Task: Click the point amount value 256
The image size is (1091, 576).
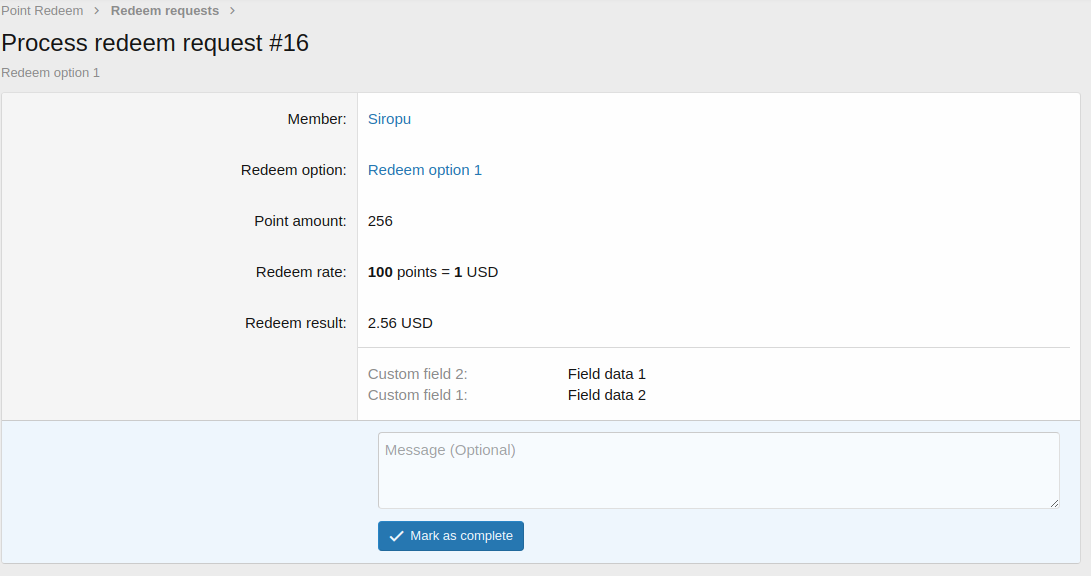Action: pos(380,221)
